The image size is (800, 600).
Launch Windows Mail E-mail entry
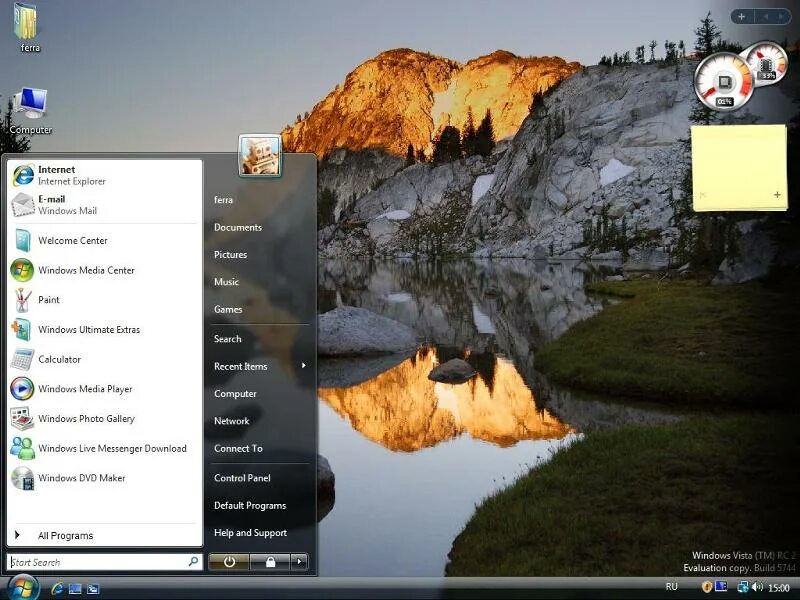[105, 205]
